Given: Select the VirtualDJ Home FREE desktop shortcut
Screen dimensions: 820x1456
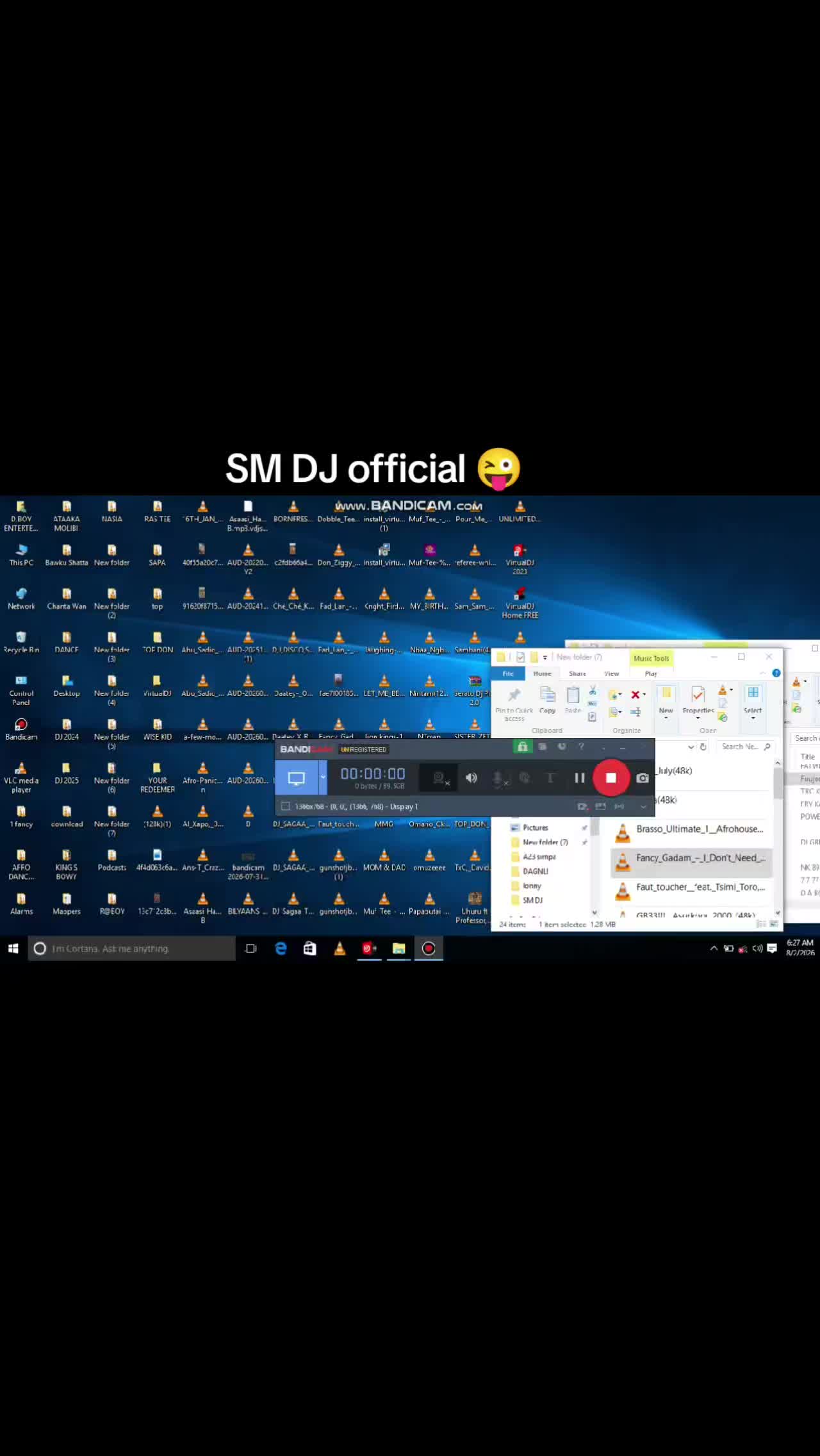Looking at the screenshot, I should coord(520,602).
